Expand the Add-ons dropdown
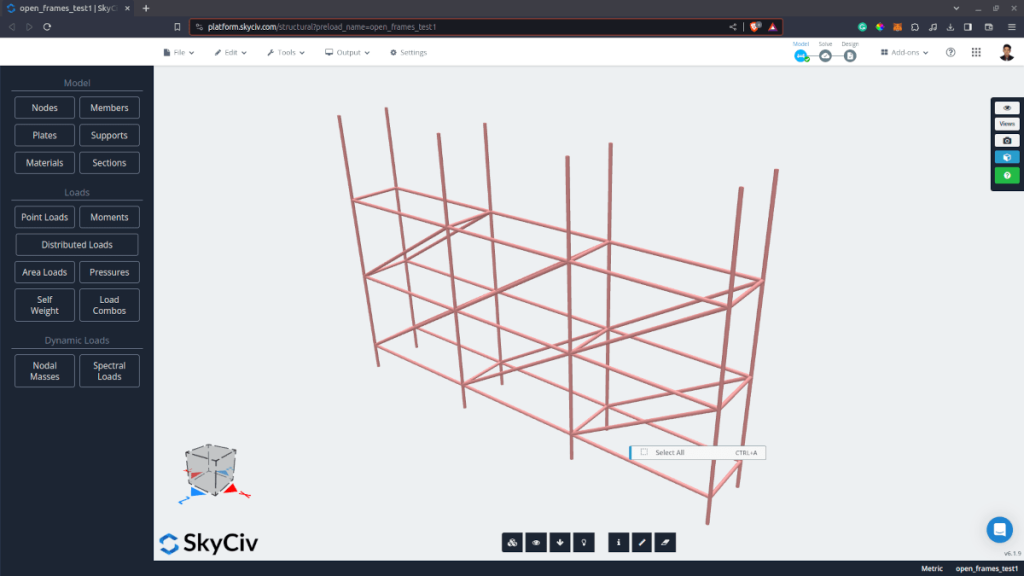Viewport: 1024px width, 576px height. [x=903, y=52]
